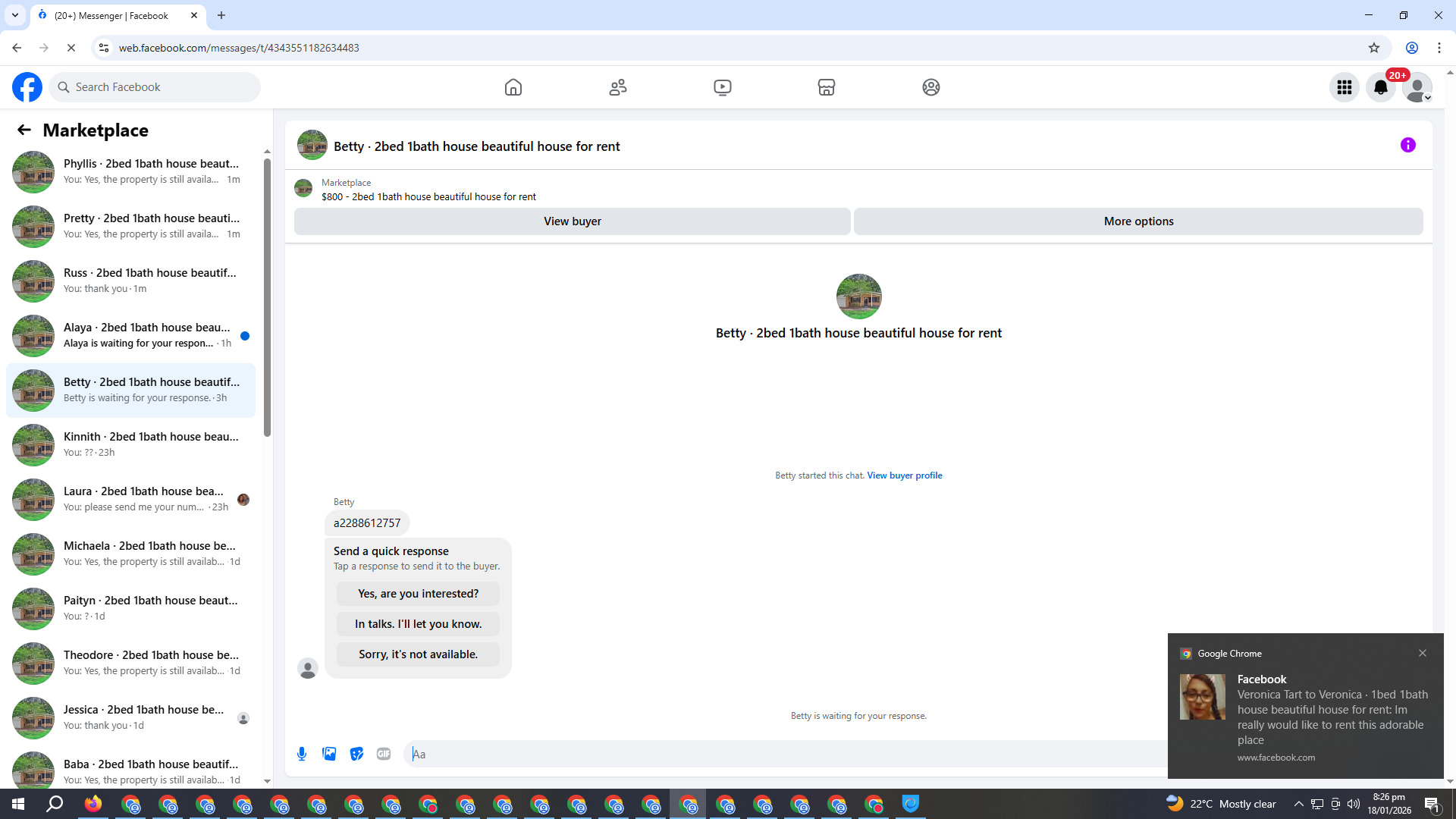The image size is (1456, 819).
Task: Open Chrome tab search dropdown
Action: tap(14, 15)
